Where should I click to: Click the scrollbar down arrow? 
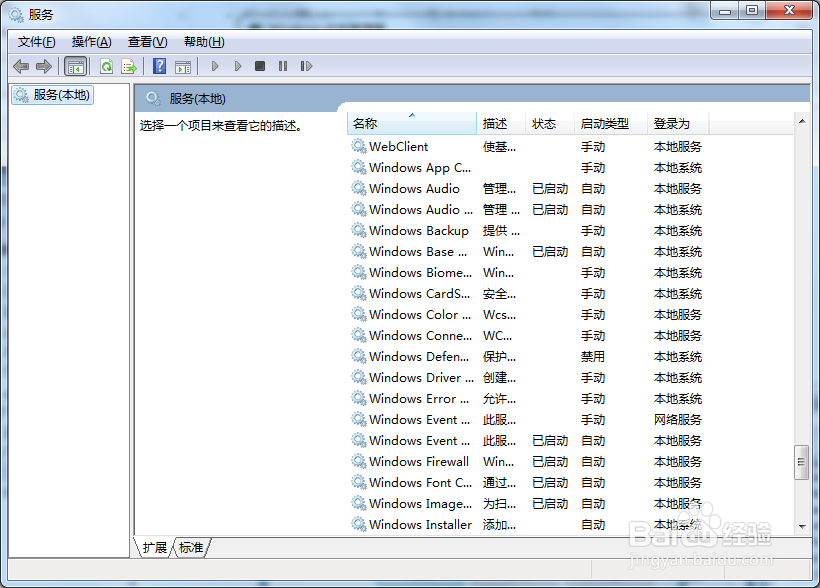tap(802, 526)
